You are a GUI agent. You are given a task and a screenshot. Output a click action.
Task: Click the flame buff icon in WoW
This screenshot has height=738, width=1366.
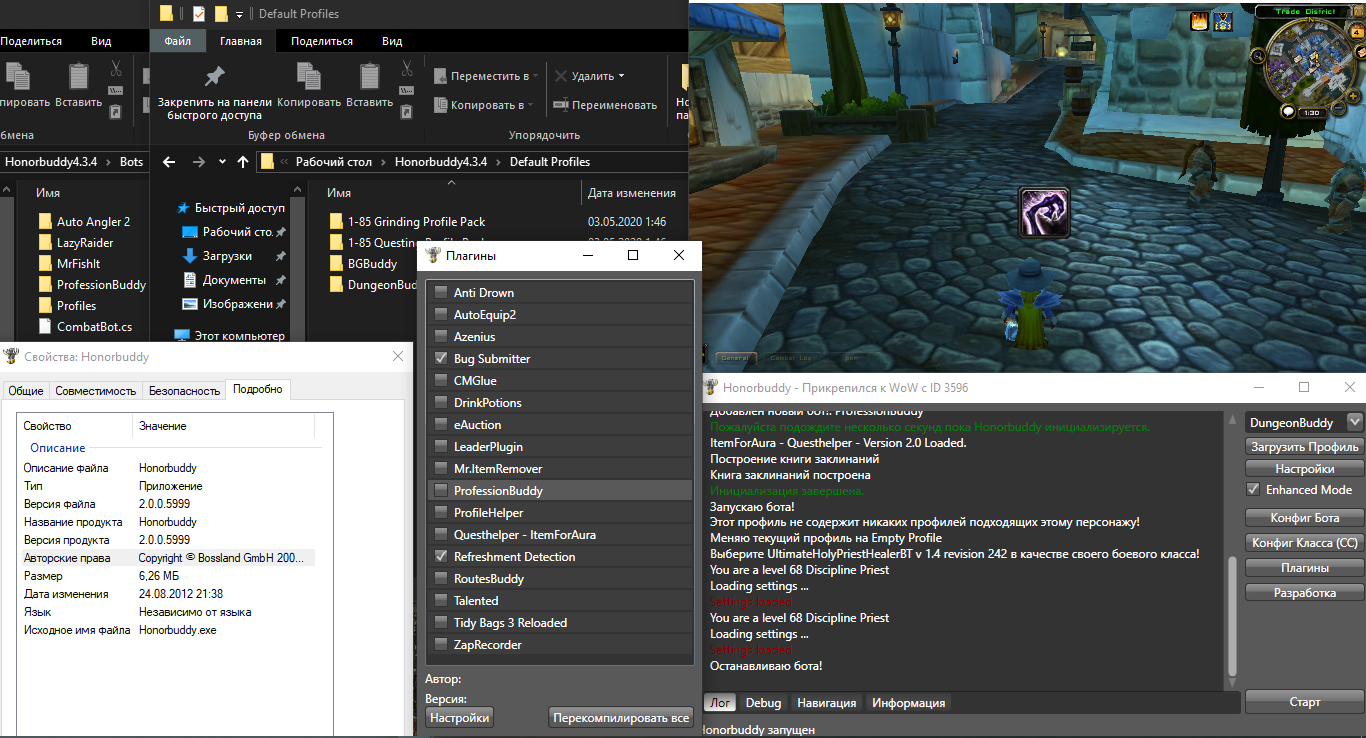[x=1200, y=20]
